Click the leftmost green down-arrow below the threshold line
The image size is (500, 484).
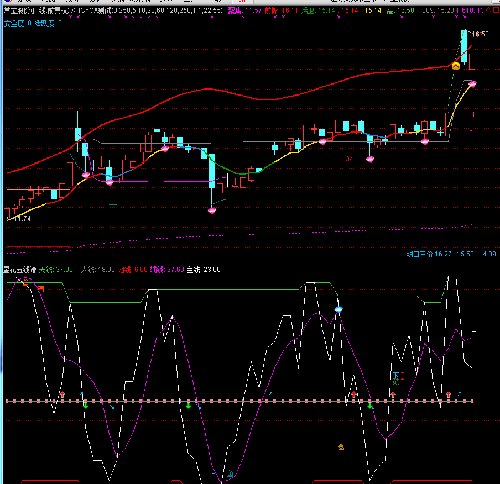[85, 405]
